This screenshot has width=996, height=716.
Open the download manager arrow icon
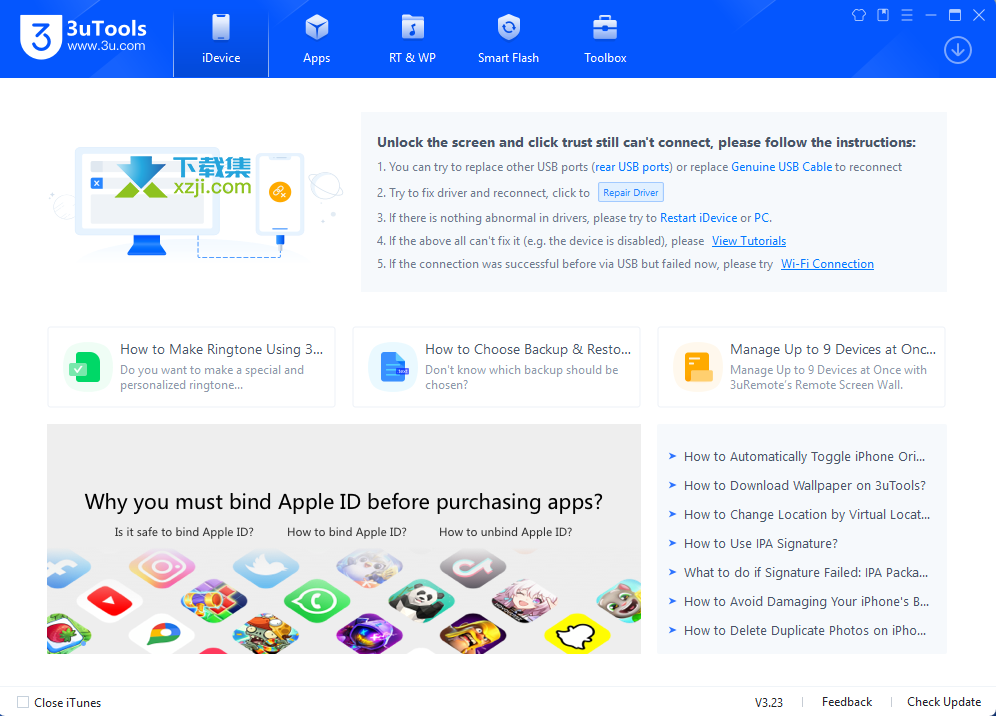click(x=957, y=49)
